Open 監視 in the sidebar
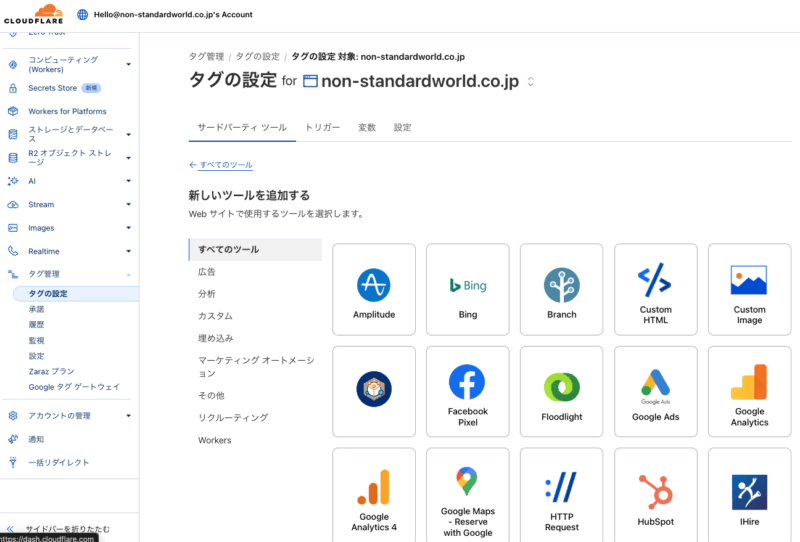This screenshot has width=800, height=542. tap(36, 340)
